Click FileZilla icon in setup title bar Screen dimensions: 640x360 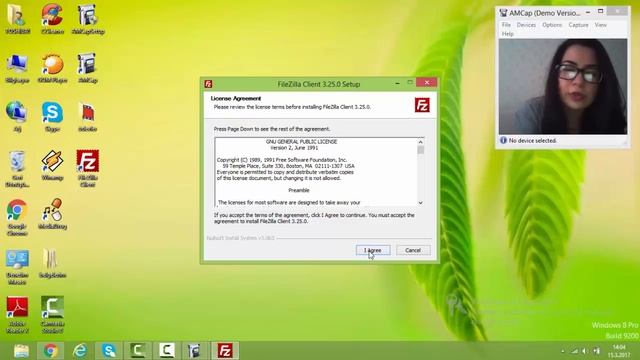click(208, 84)
